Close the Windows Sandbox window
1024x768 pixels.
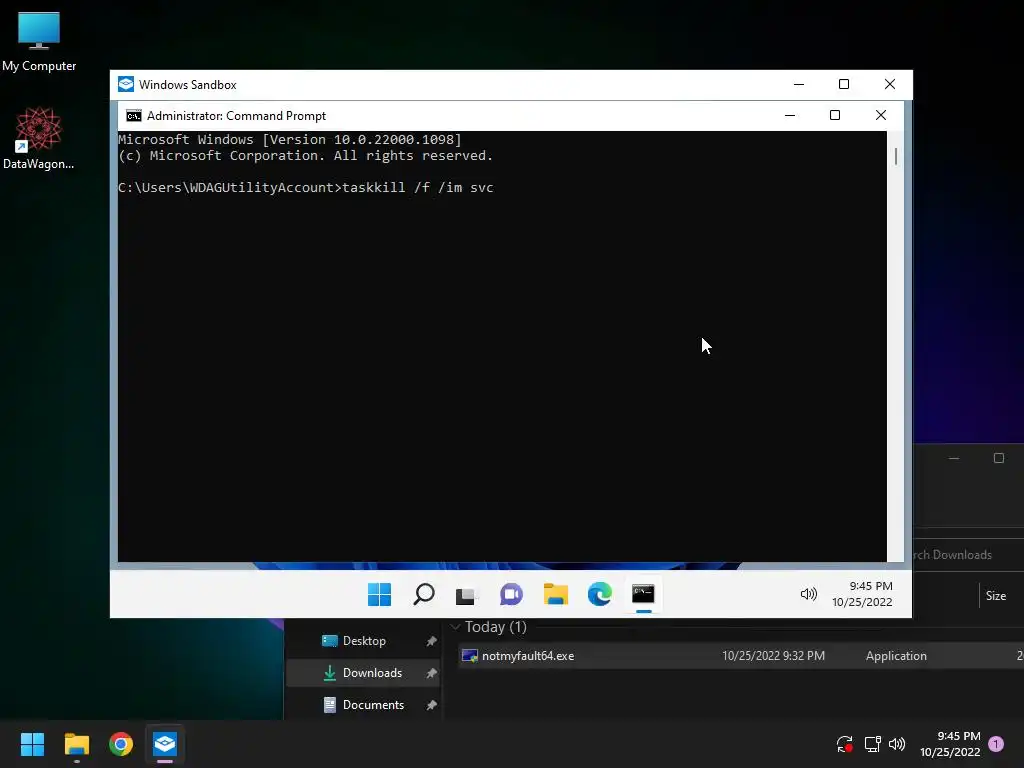[889, 84]
